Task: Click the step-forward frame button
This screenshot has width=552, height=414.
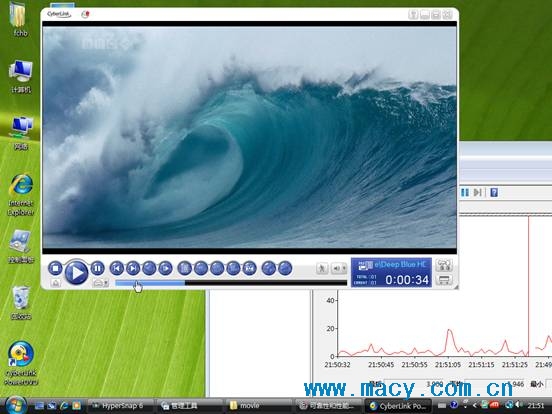Action: (165, 268)
